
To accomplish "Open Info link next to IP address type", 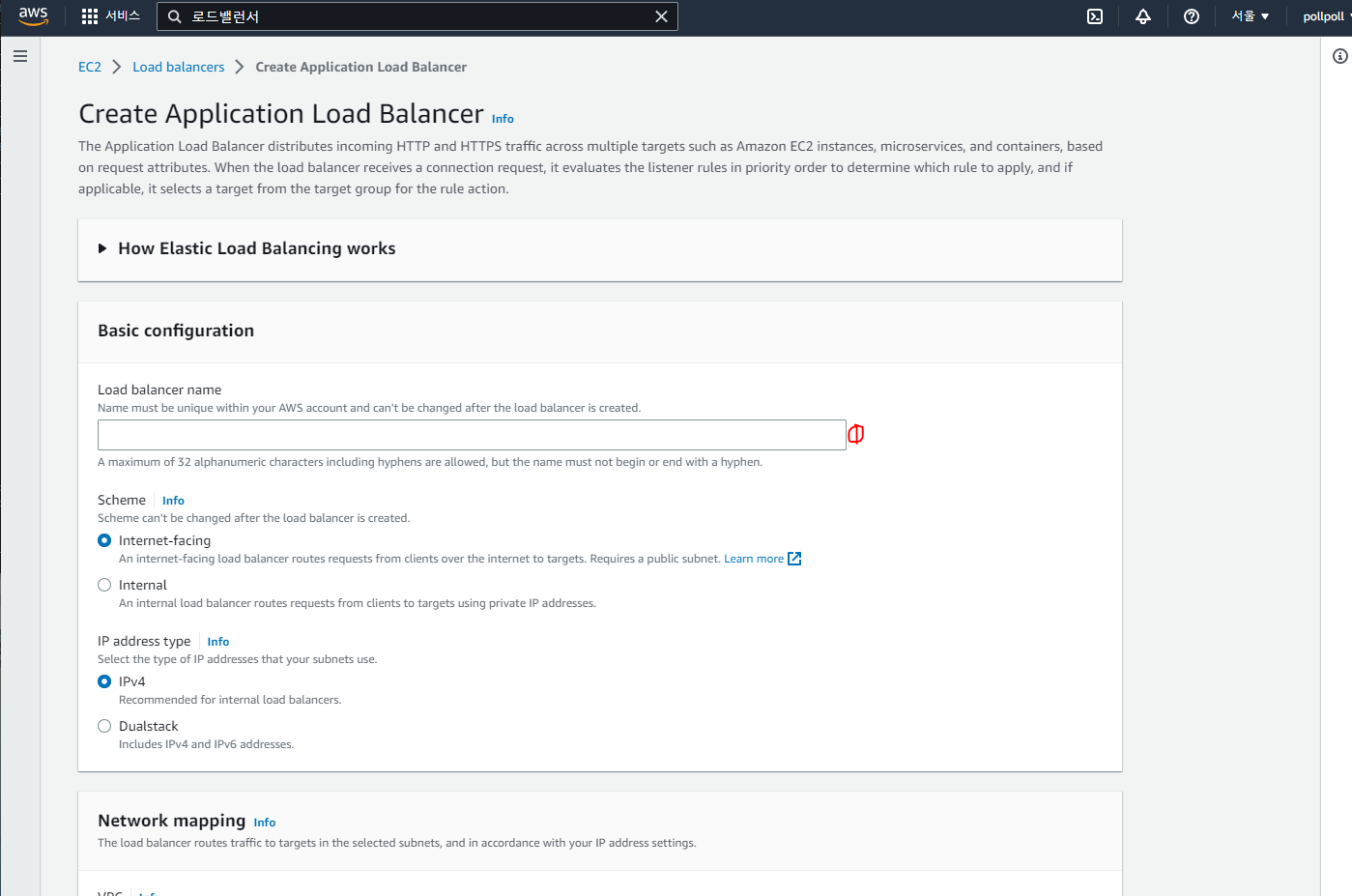I will pos(218,642).
